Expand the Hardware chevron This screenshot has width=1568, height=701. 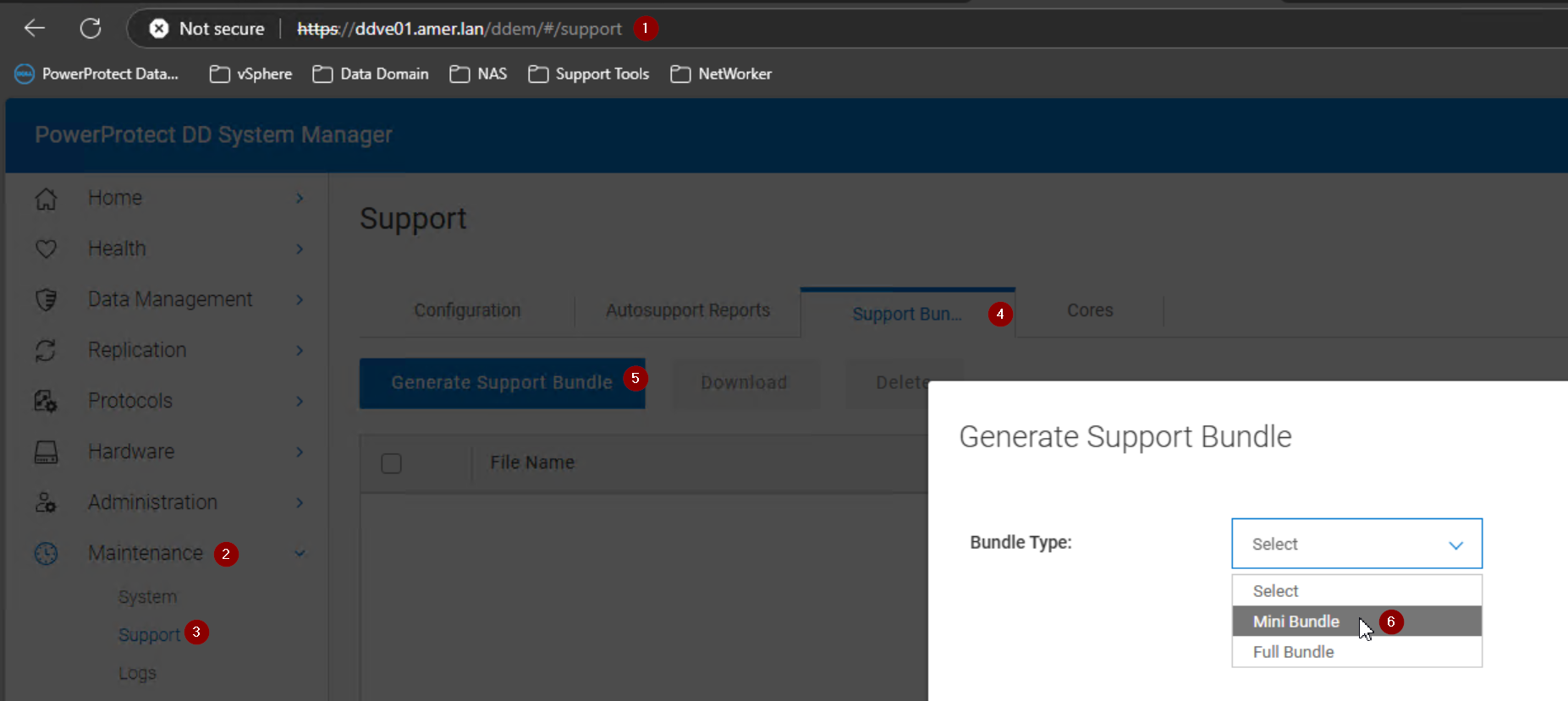(x=300, y=452)
